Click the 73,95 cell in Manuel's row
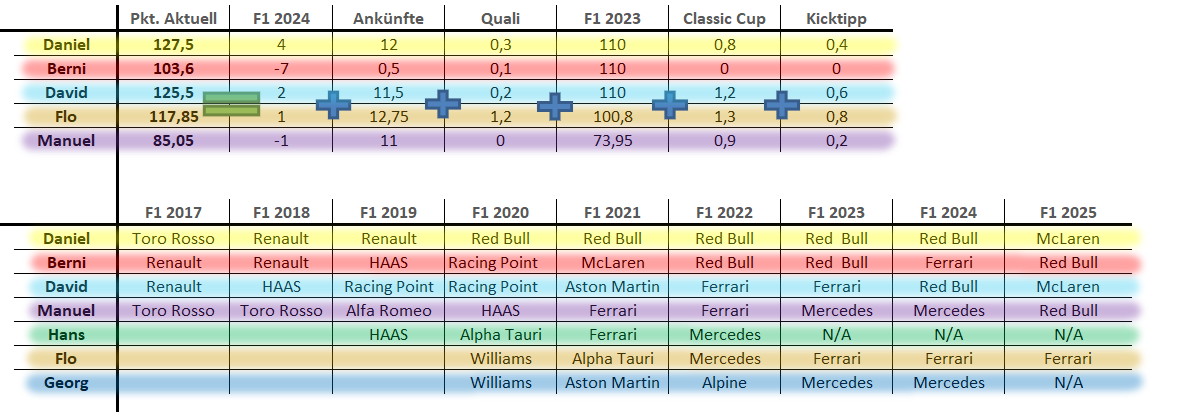The width and height of the screenshot is (1178, 412). click(612, 141)
